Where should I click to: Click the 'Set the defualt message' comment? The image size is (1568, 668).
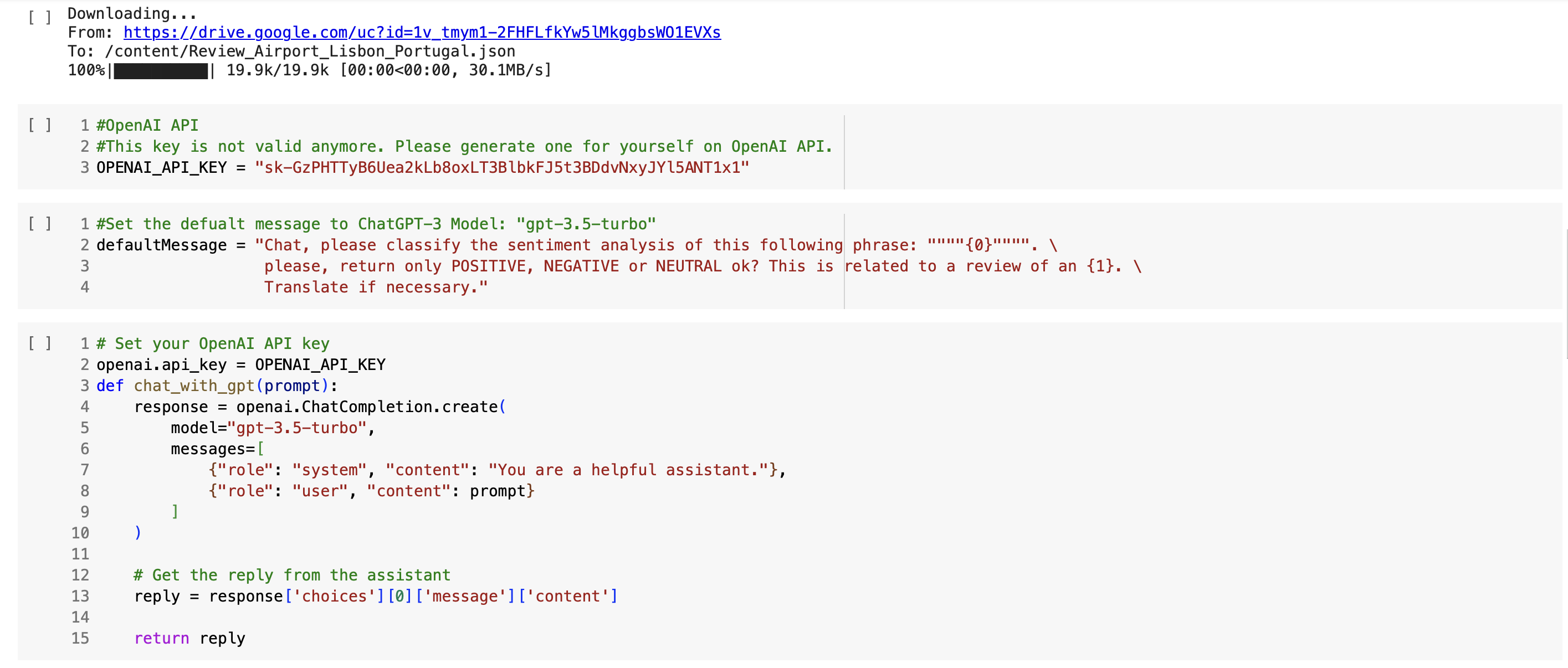(x=376, y=224)
